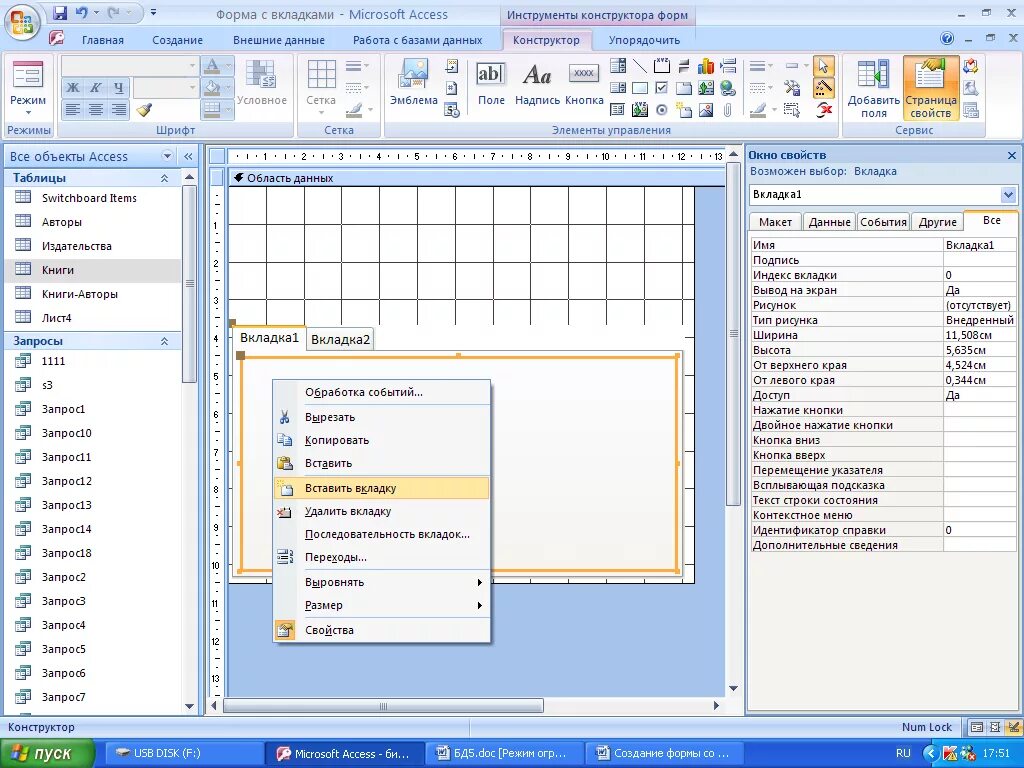
Task: Click the horizontal scrollbar of form designer
Action: click(x=383, y=705)
